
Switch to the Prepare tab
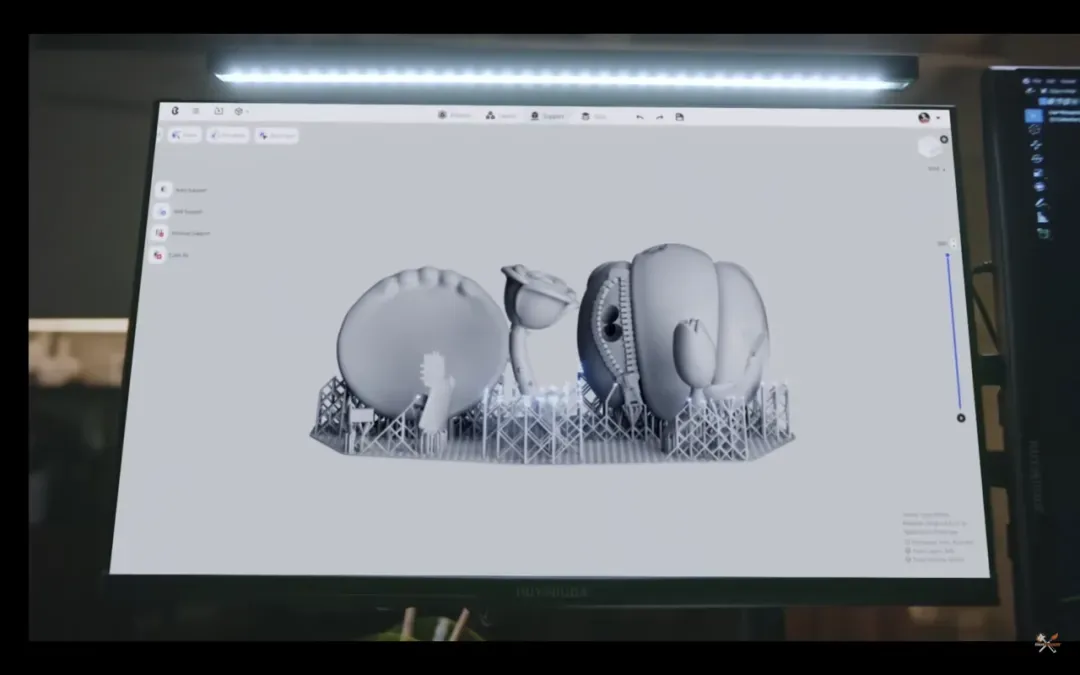pyautogui.click(x=454, y=115)
